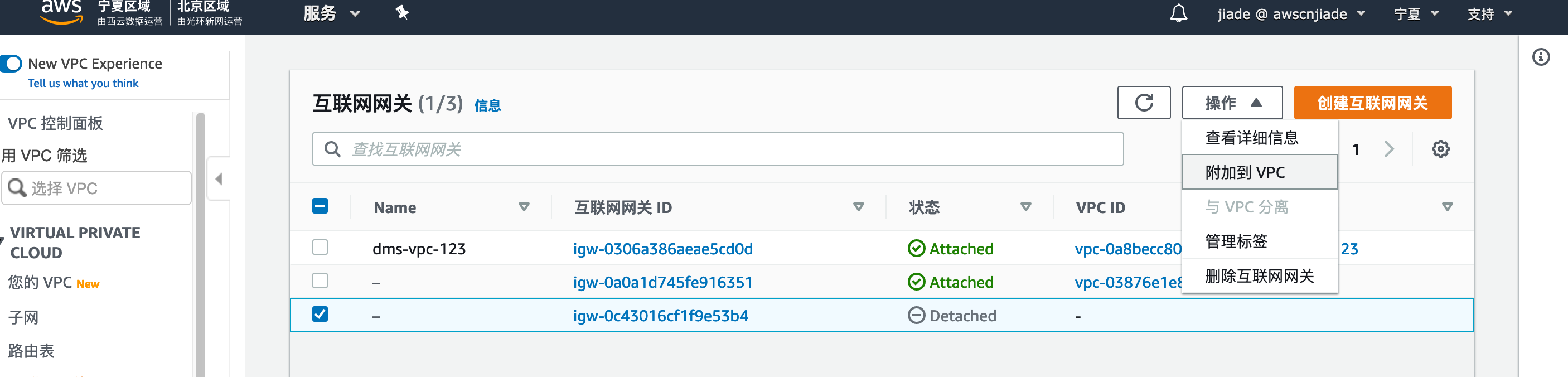Open table preferences gear icon
Screen dimensions: 1568x377
coord(1440,149)
